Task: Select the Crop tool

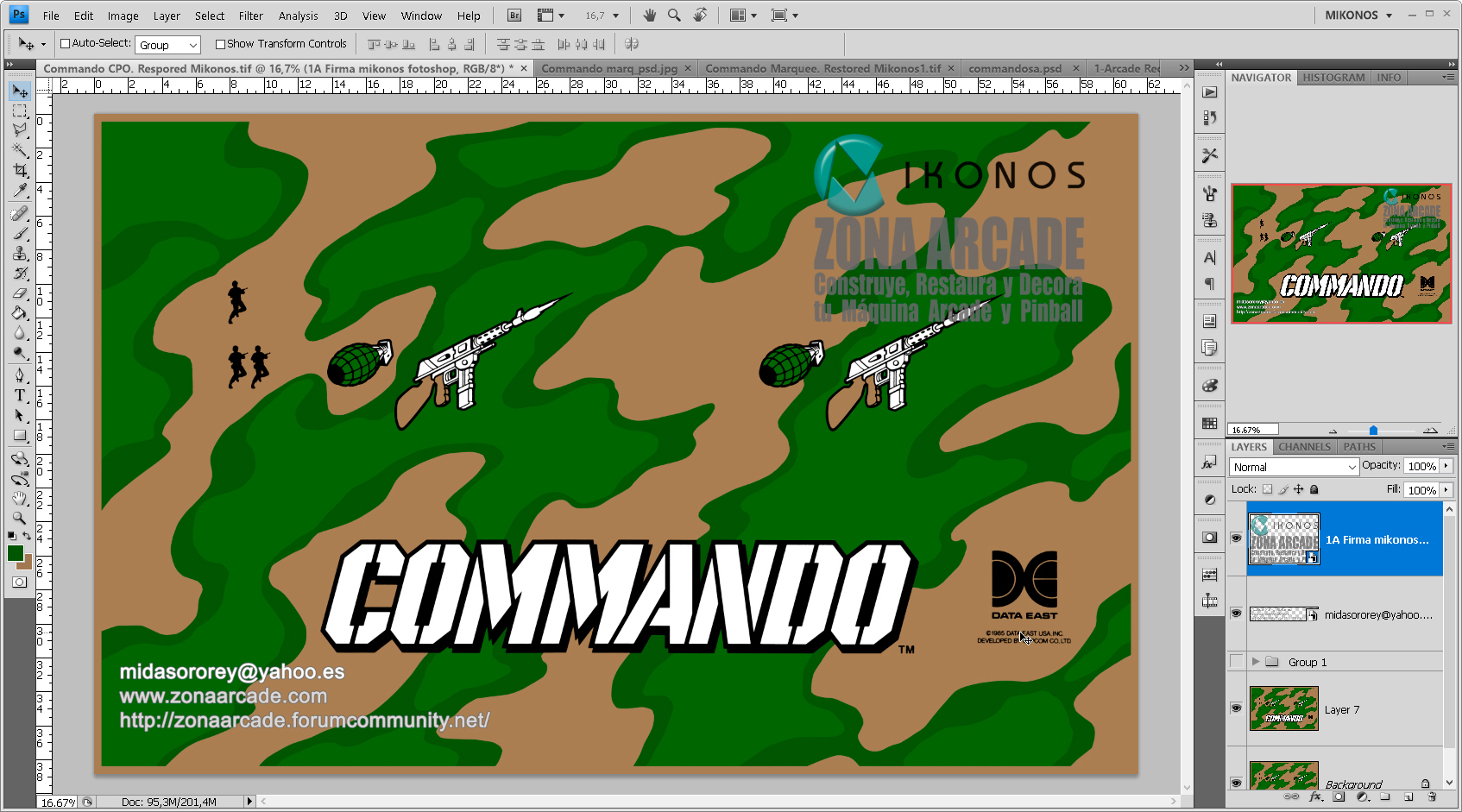Action: (20, 171)
